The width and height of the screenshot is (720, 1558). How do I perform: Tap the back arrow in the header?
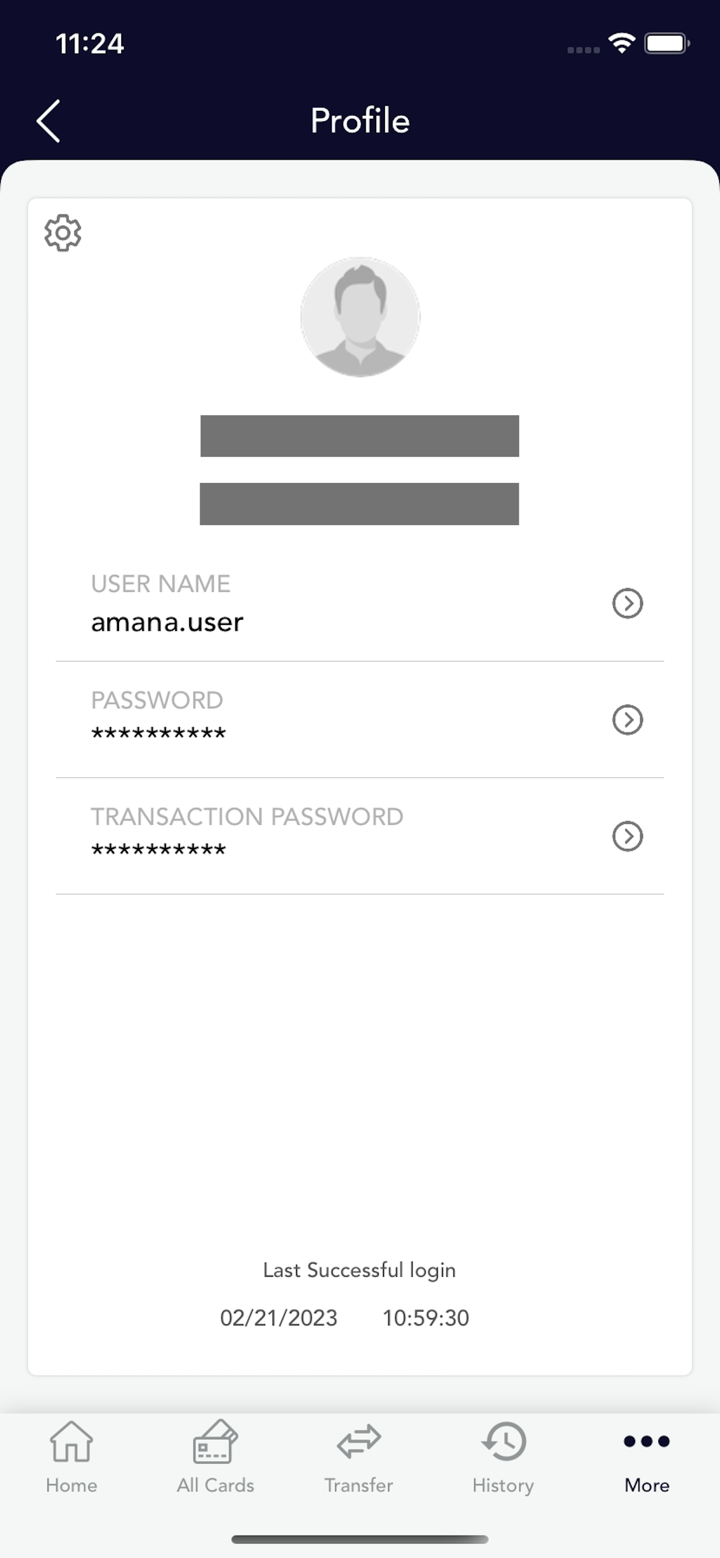[48, 121]
